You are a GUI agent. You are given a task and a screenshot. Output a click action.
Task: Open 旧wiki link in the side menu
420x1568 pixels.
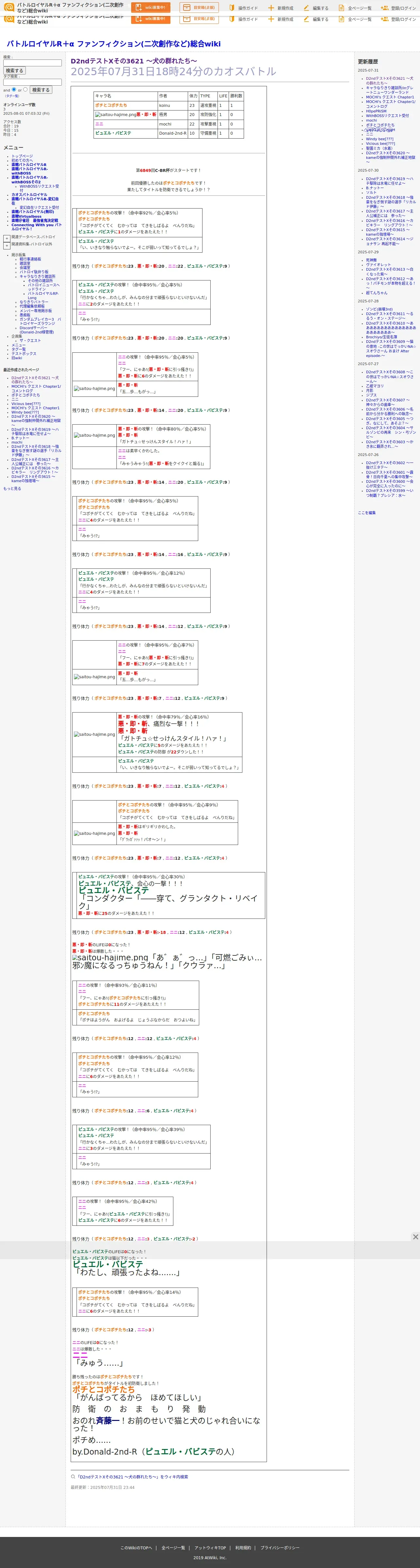click(x=16, y=357)
